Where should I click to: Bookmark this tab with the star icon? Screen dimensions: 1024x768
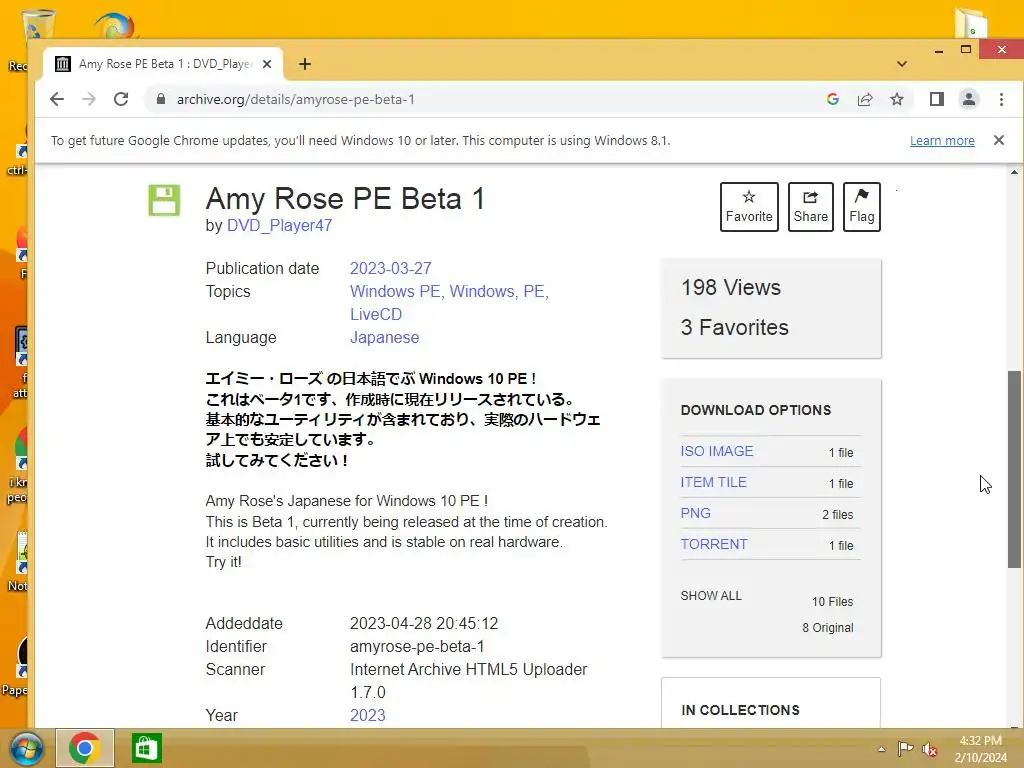(897, 99)
